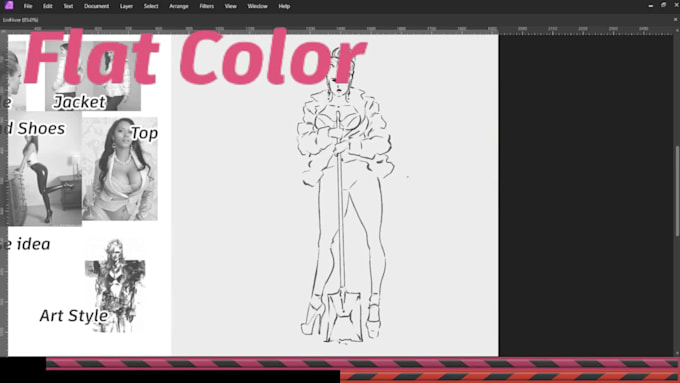This screenshot has width=680, height=383.
Task: Click the vertical scrollbar down arrow
Action: 677,353
